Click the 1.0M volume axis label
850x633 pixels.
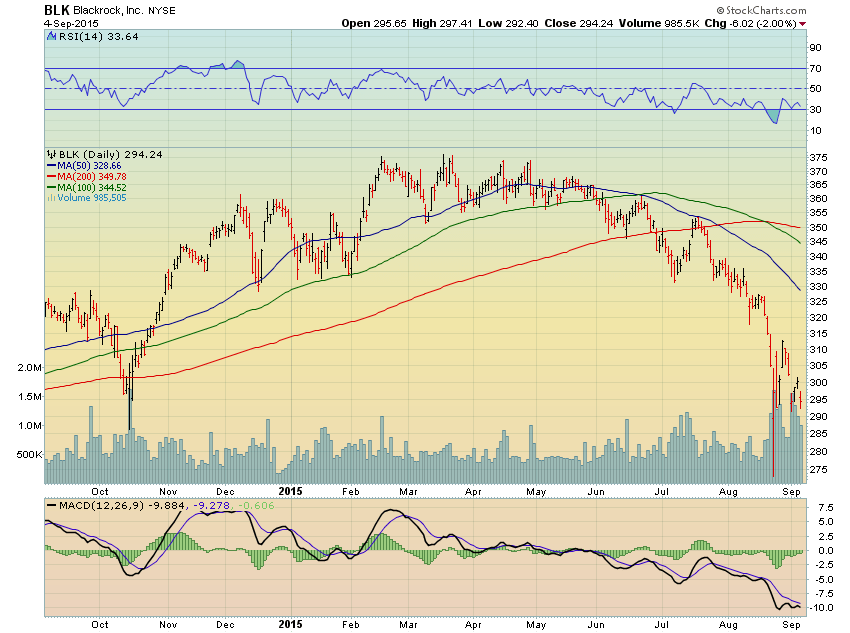tap(29, 426)
